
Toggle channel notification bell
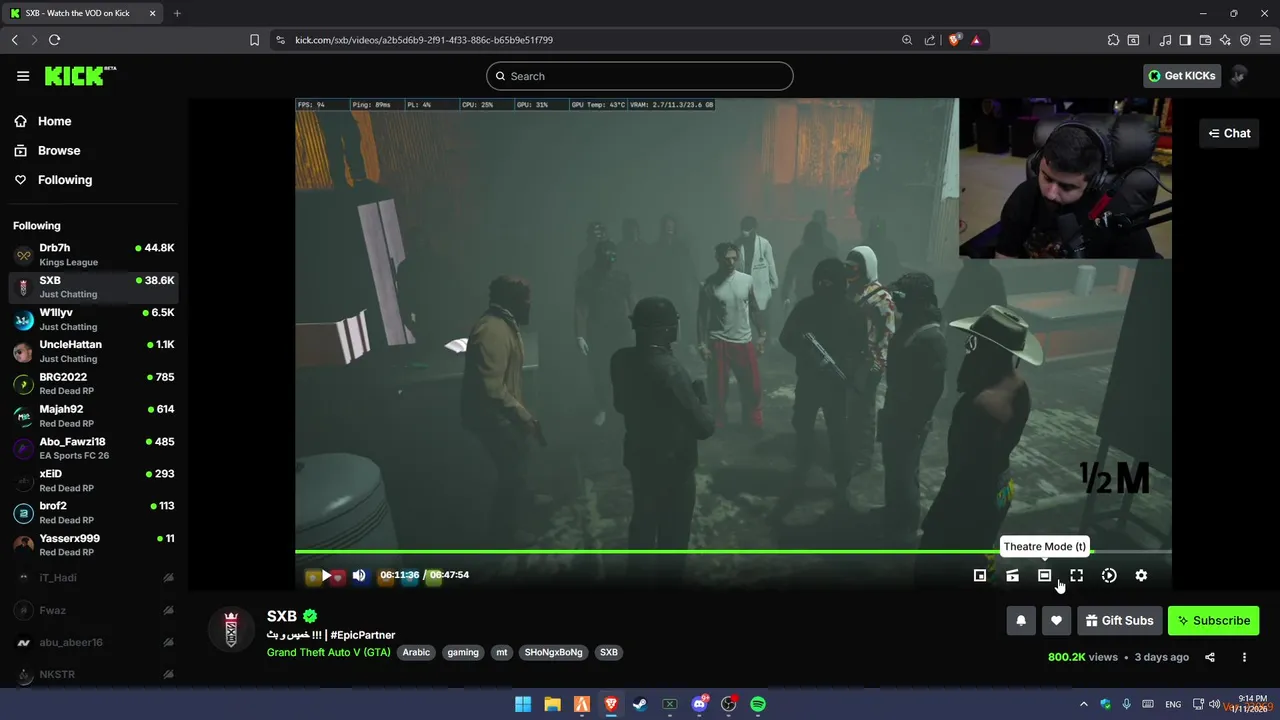pos(1021,620)
